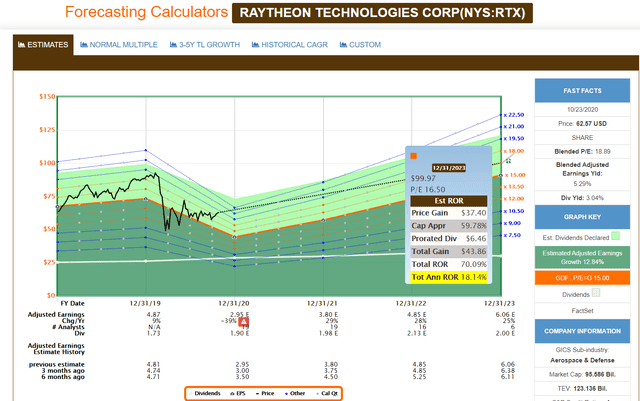Toggle the Price legend series
The image size is (640, 401).
click(265, 393)
